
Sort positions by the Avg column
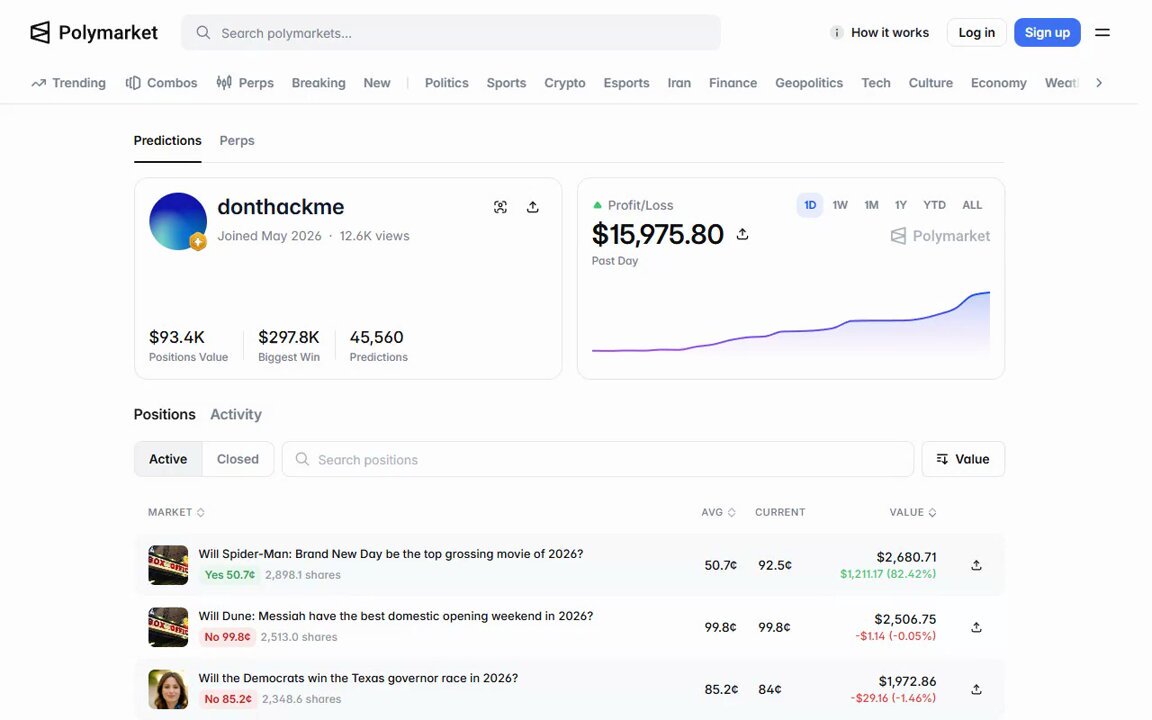point(719,512)
